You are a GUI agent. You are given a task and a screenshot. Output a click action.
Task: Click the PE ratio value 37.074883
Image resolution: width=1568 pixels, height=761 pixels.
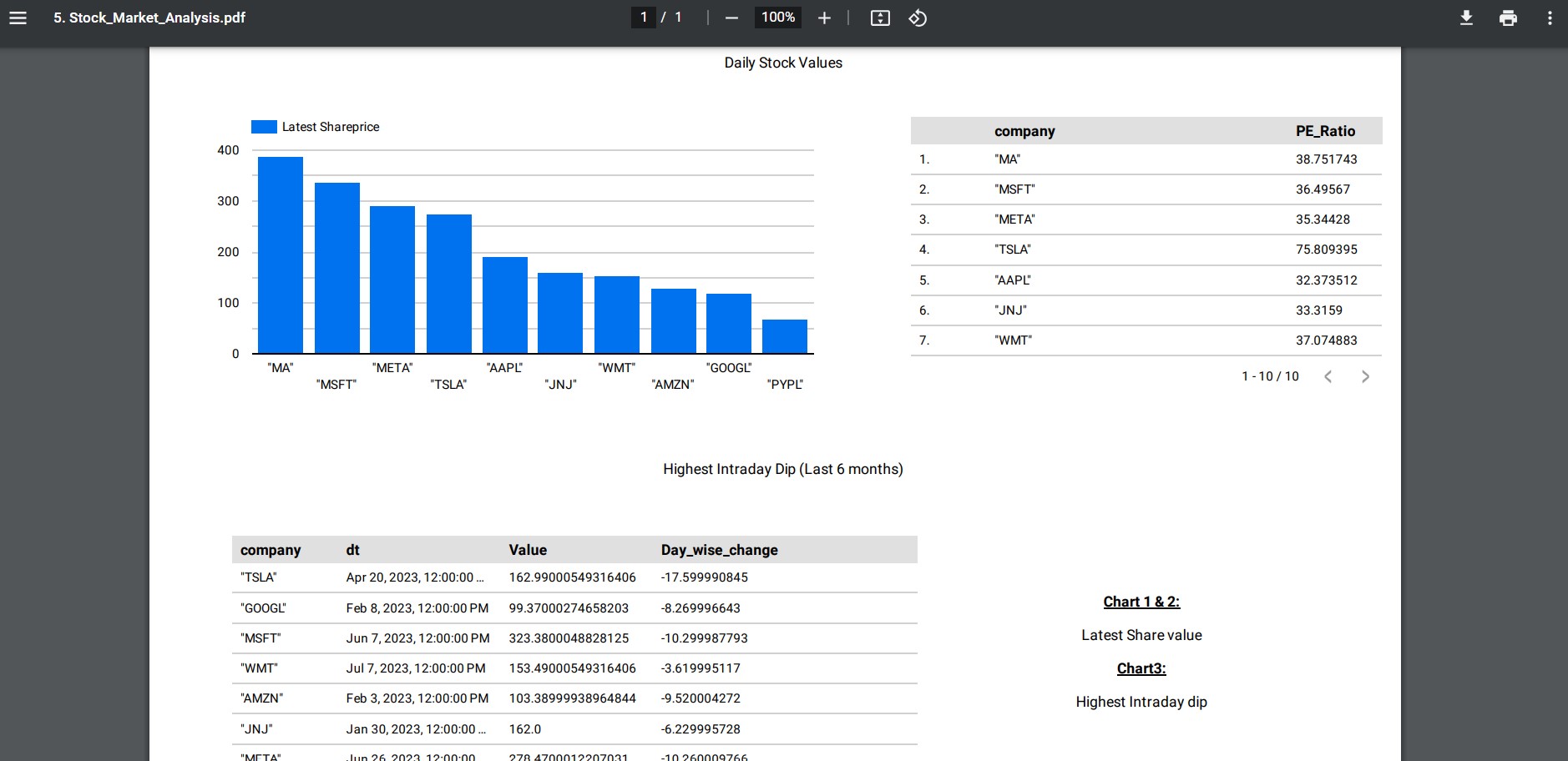[1327, 340]
